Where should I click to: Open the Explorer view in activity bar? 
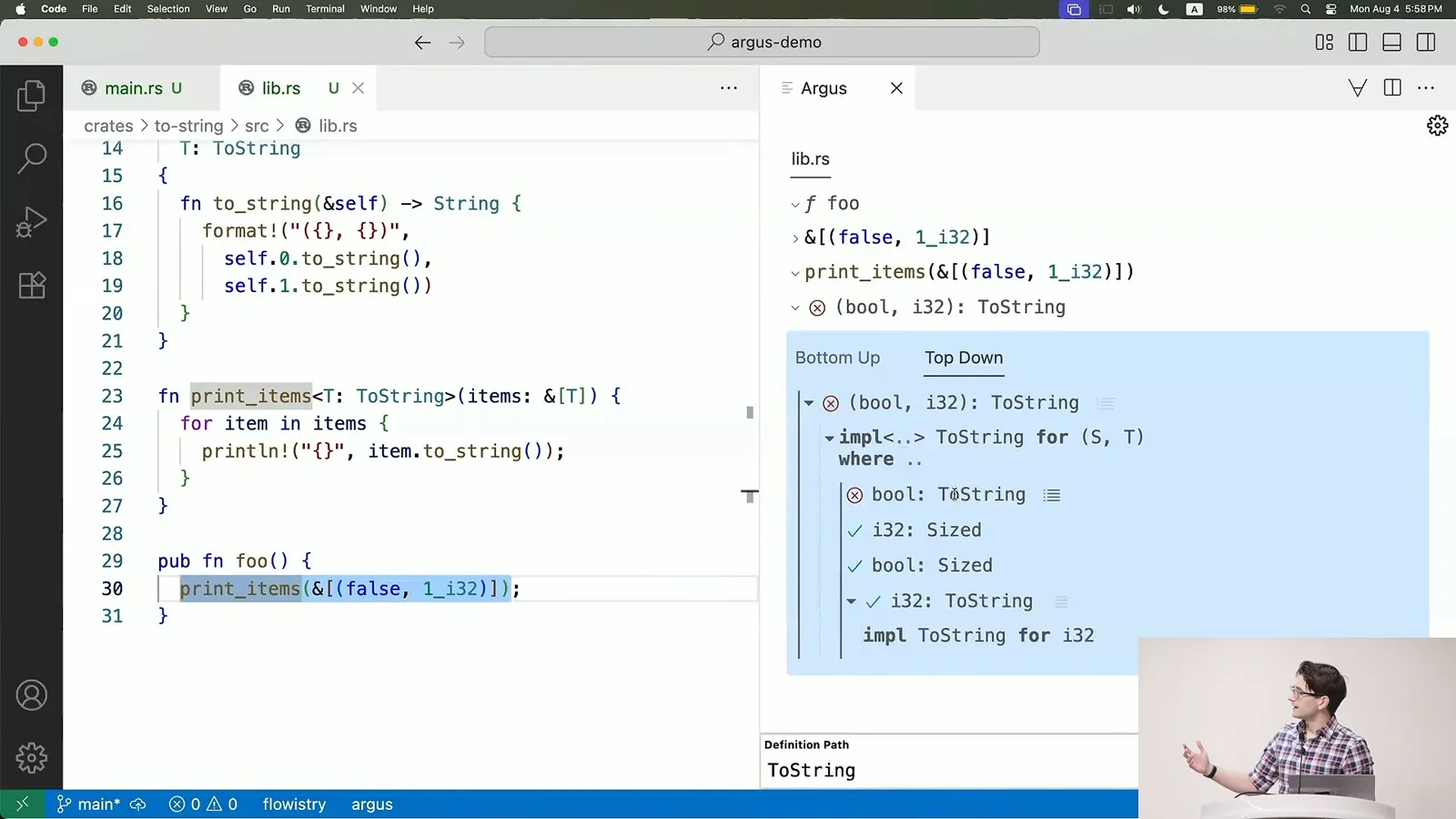[31, 96]
